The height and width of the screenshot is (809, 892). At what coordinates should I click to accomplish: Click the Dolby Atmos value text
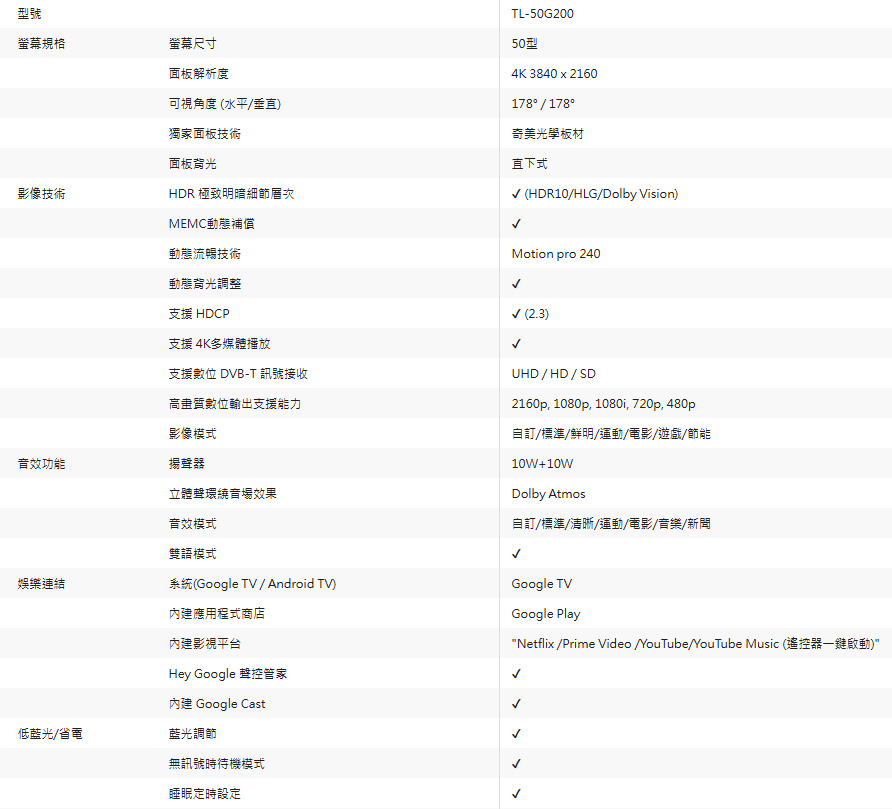pyautogui.click(x=548, y=494)
